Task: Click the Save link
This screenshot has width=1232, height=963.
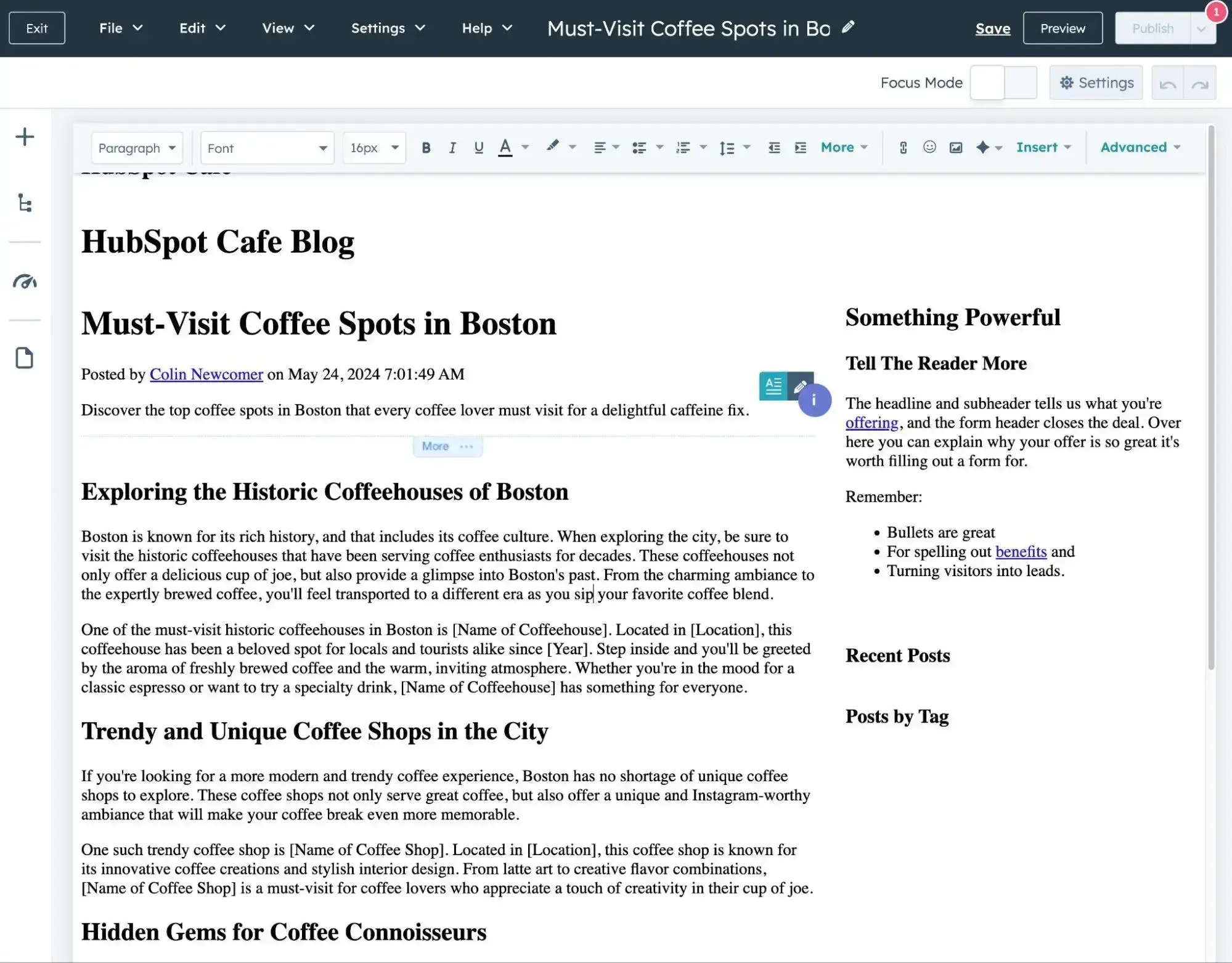Action: [x=992, y=28]
